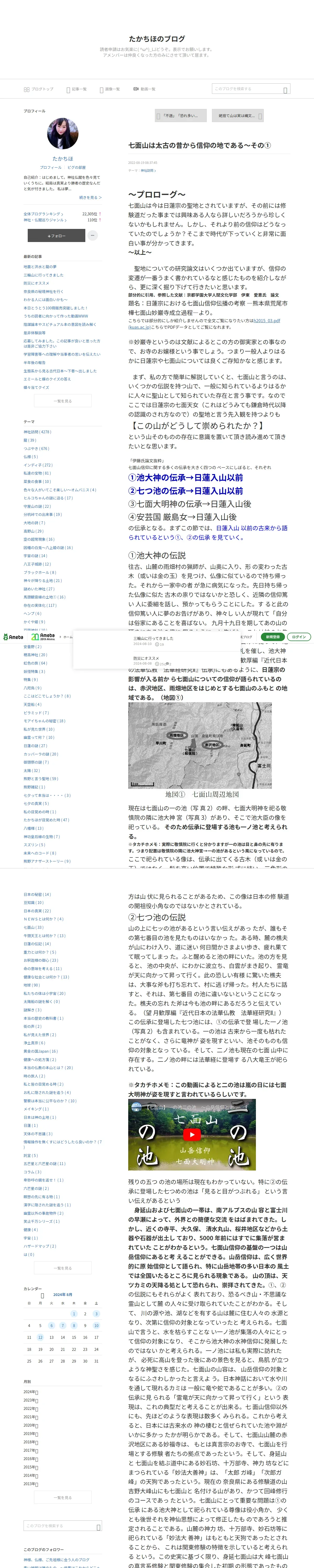The height and width of the screenshot is (1568, 314).
Task: Click the +フォロー button
Action: 56,235
